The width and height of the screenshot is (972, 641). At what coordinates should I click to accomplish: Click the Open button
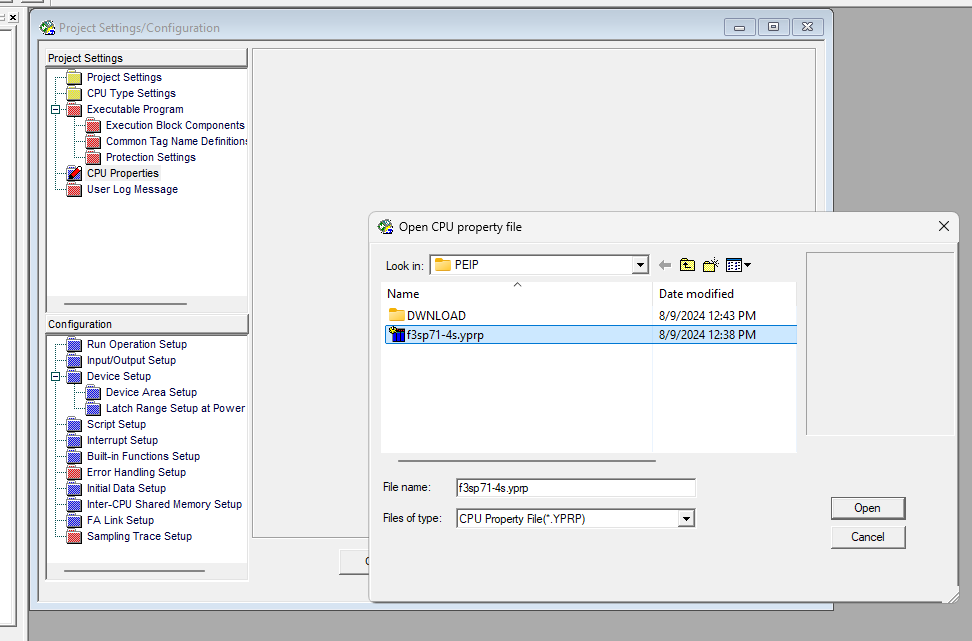[868, 508]
